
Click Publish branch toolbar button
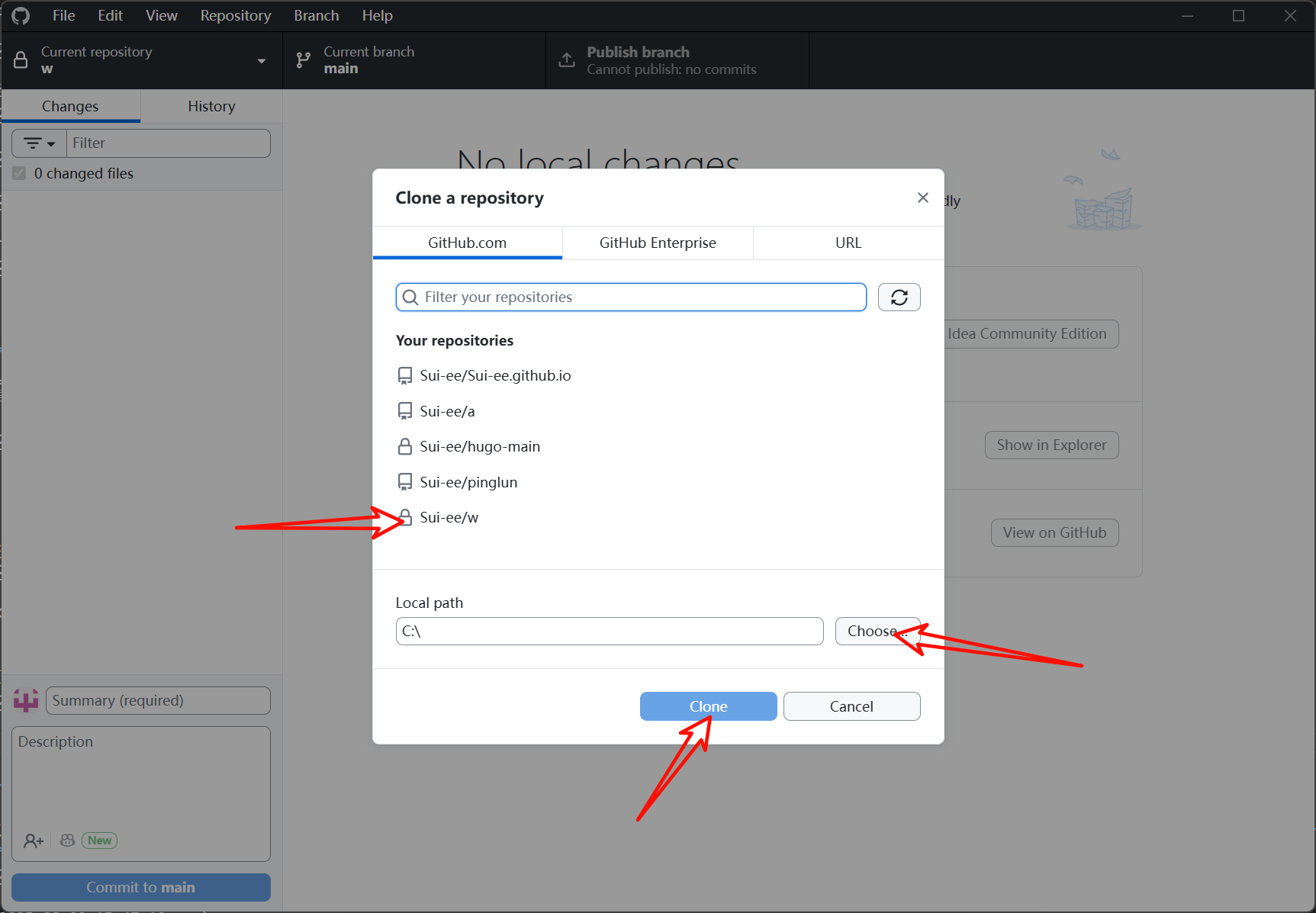point(677,60)
